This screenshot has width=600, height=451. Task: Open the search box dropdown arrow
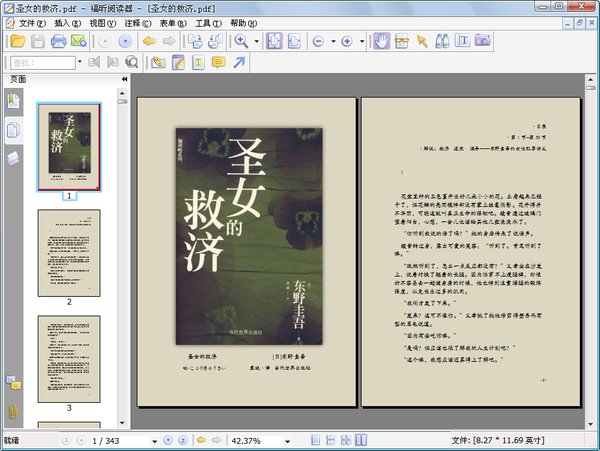[79, 63]
